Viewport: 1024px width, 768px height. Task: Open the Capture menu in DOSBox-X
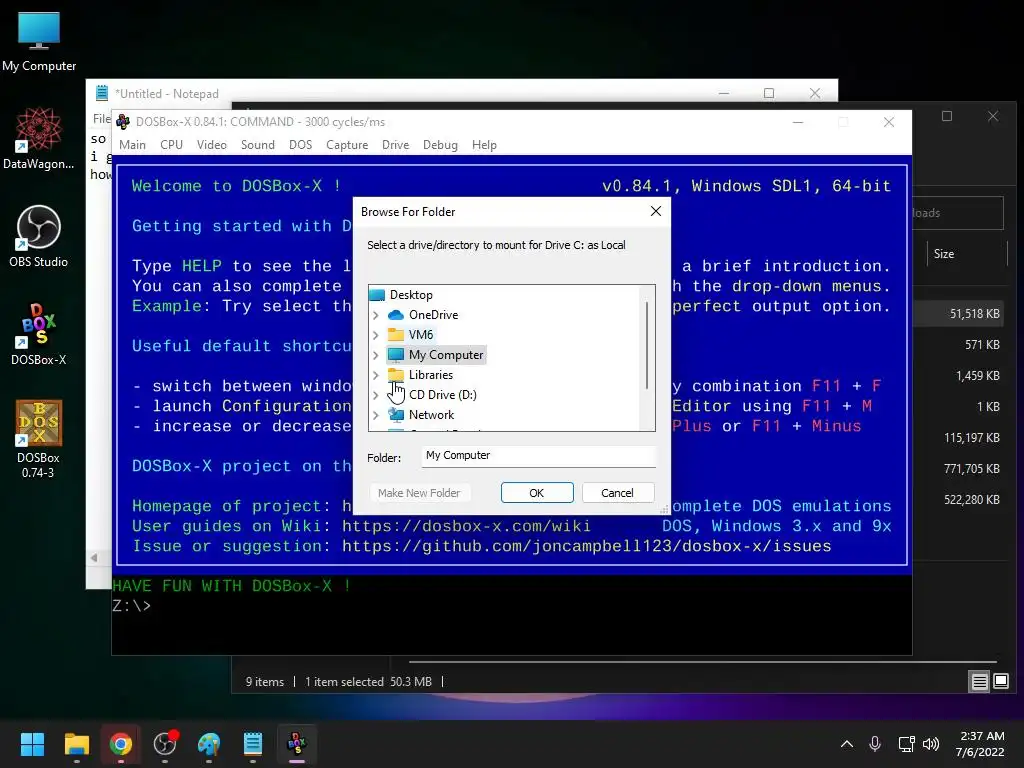(x=347, y=145)
